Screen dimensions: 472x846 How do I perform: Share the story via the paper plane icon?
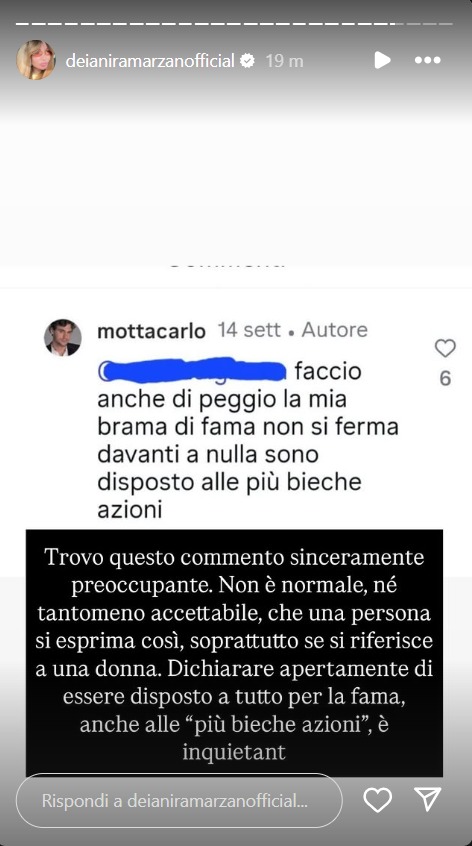[428, 799]
